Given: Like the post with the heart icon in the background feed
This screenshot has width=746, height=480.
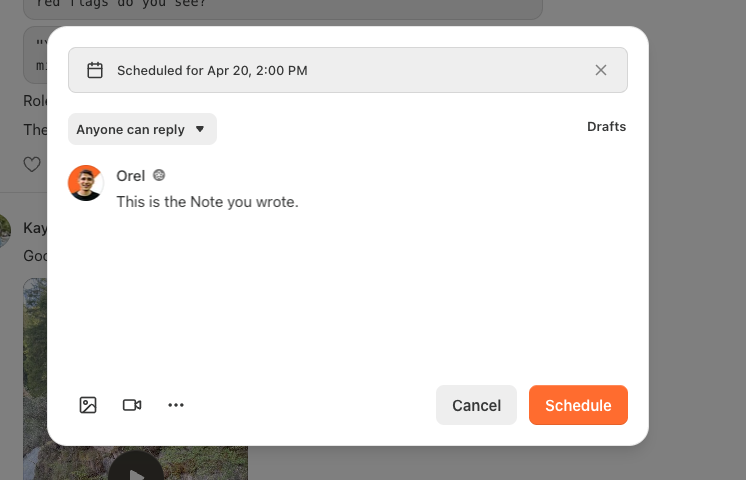Looking at the screenshot, I should (32, 165).
